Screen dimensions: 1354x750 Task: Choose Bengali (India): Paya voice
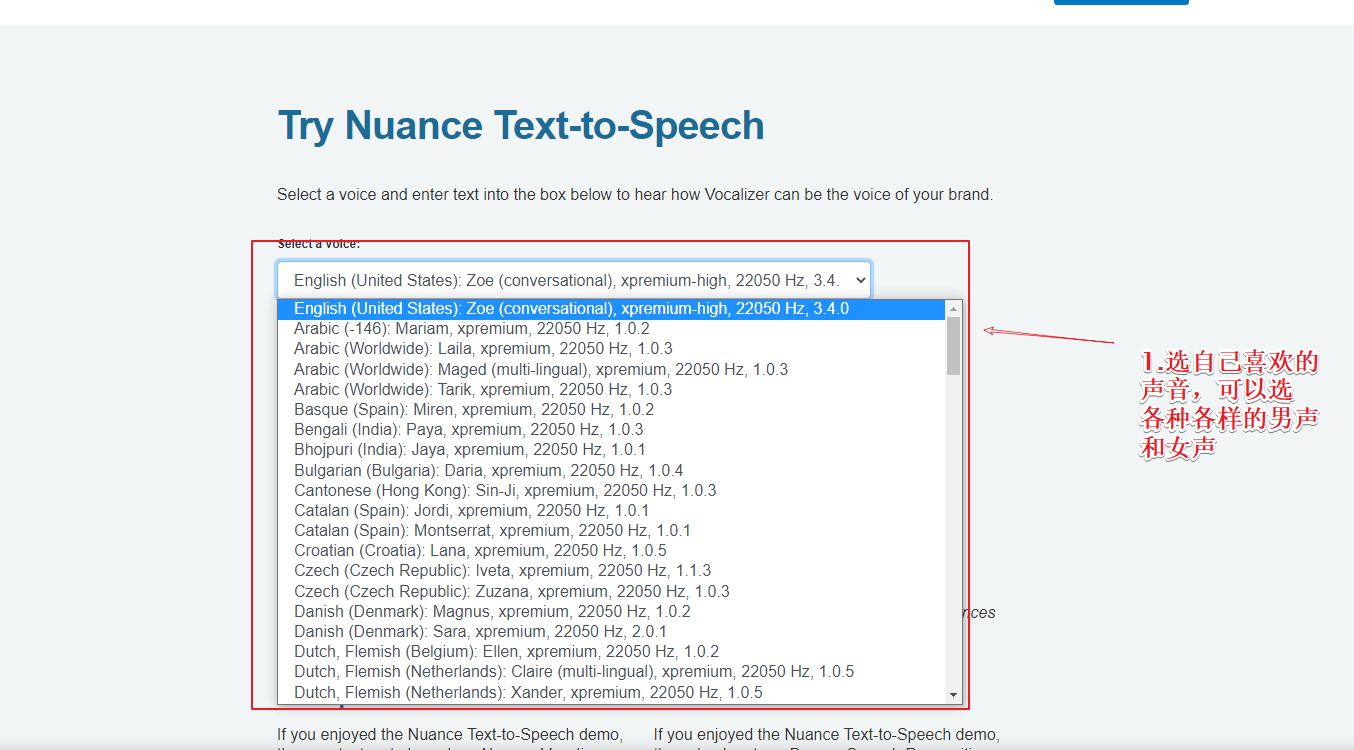tap(611, 430)
